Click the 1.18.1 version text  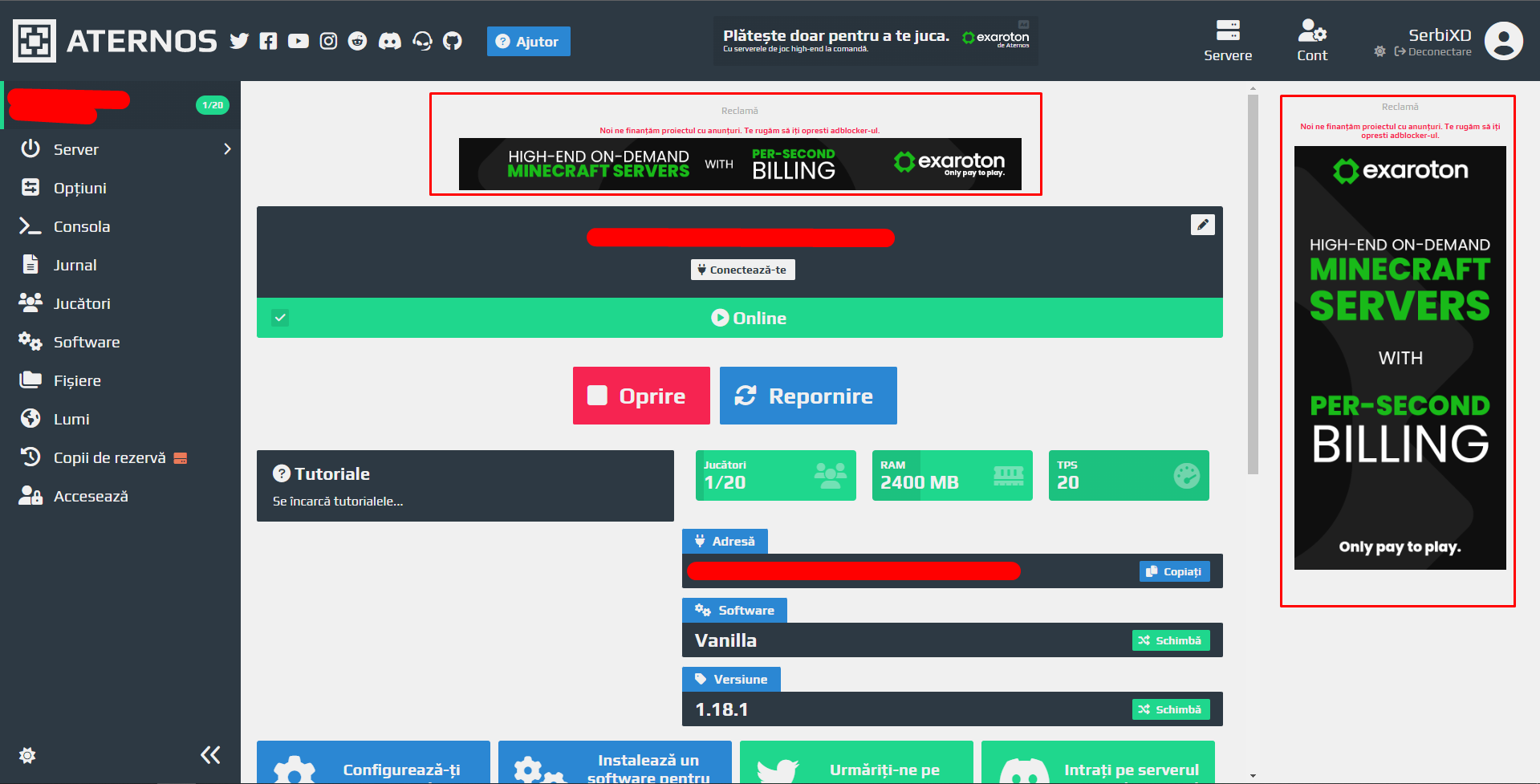click(721, 709)
